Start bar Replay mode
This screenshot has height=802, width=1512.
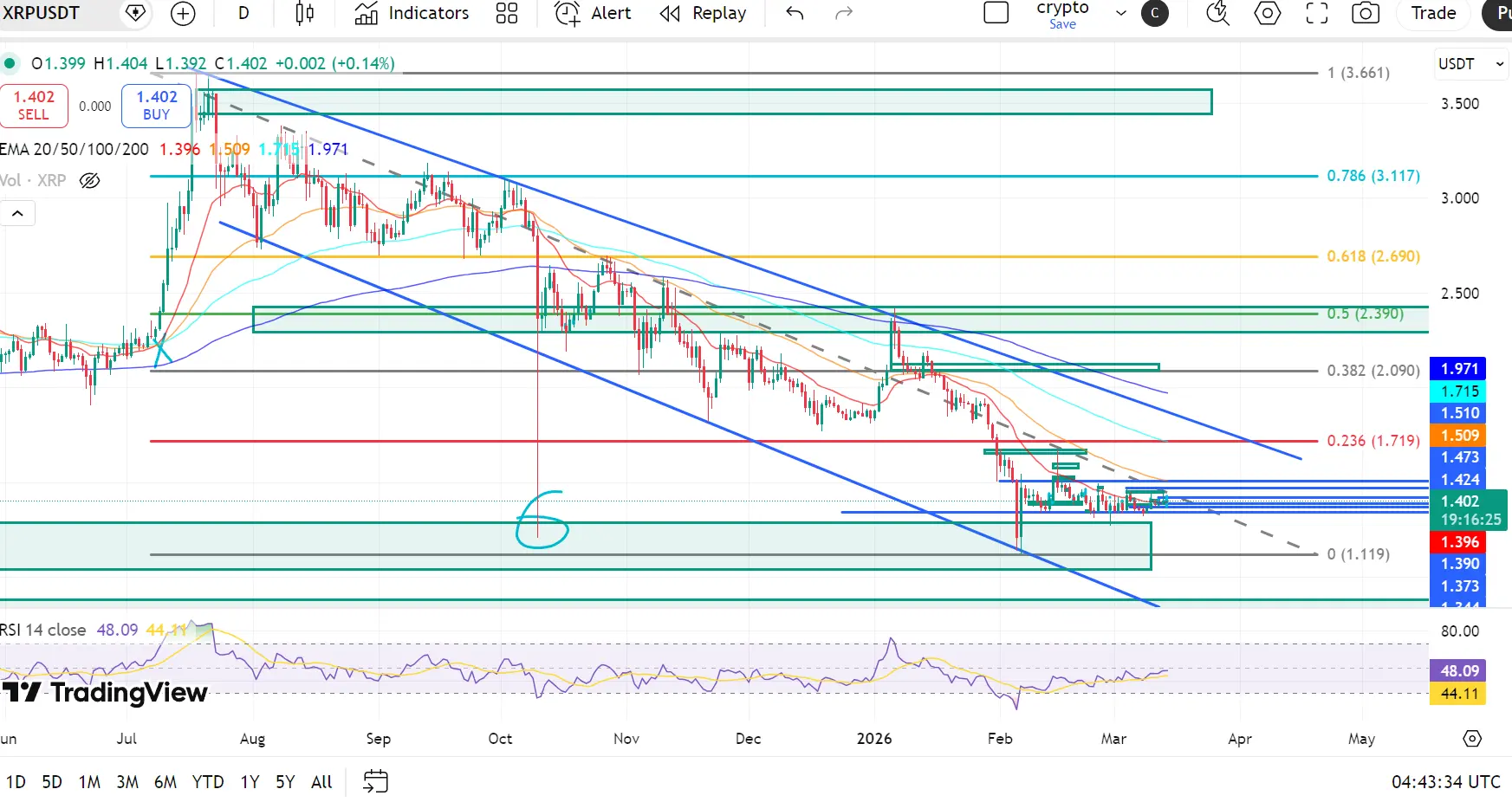tap(703, 13)
